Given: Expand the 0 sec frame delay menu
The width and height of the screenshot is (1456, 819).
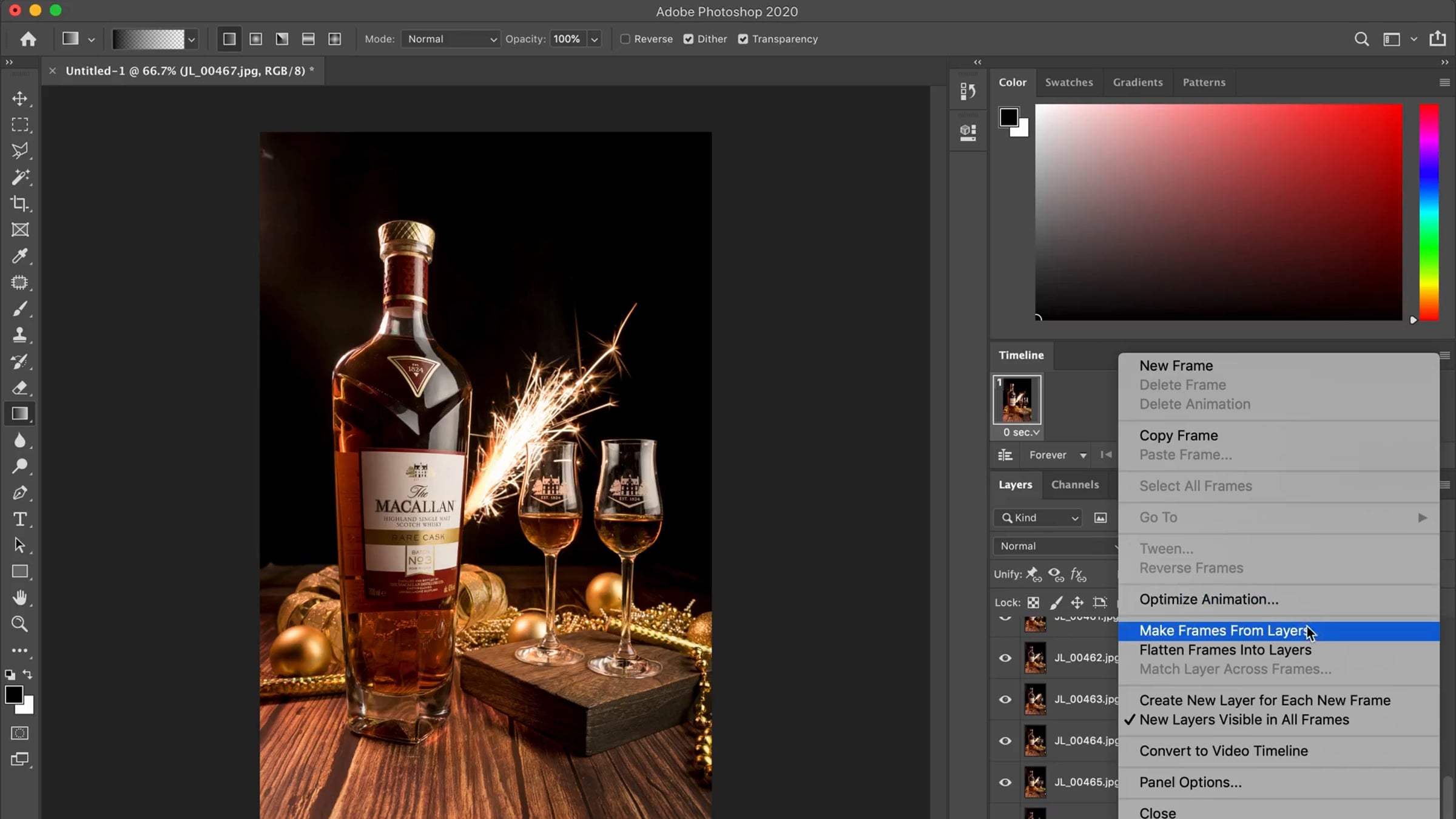Looking at the screenshot, I should point(1022,433).
